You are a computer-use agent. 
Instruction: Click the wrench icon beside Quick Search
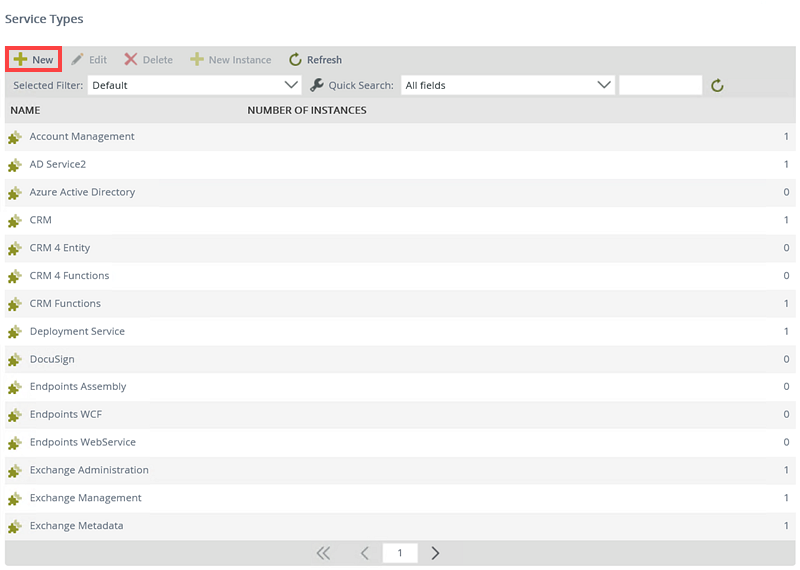tap(317, 85)
